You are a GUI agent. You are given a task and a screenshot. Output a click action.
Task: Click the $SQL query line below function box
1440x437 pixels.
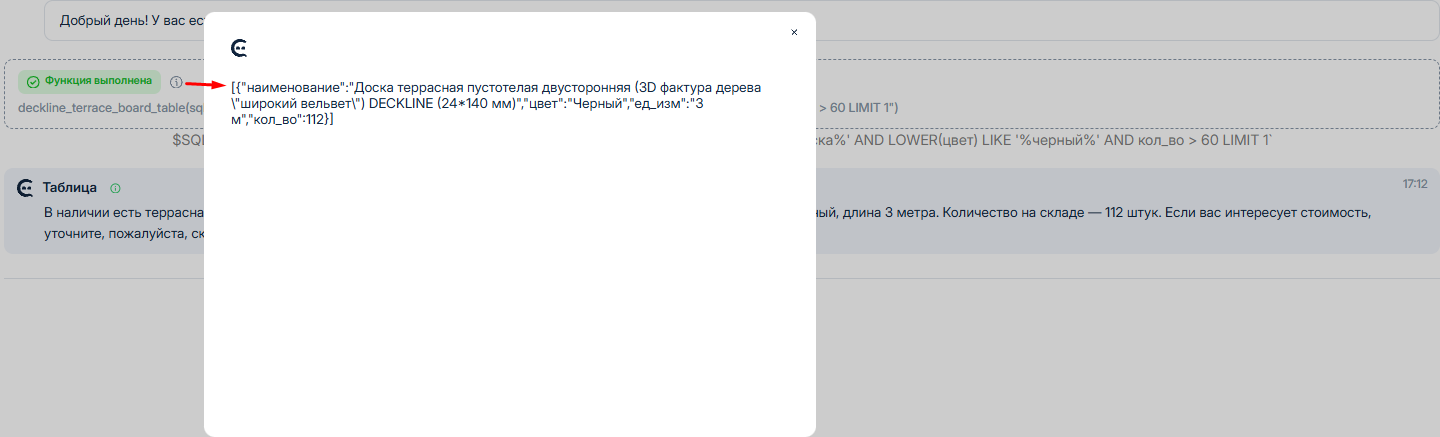[x=188, y=140]
